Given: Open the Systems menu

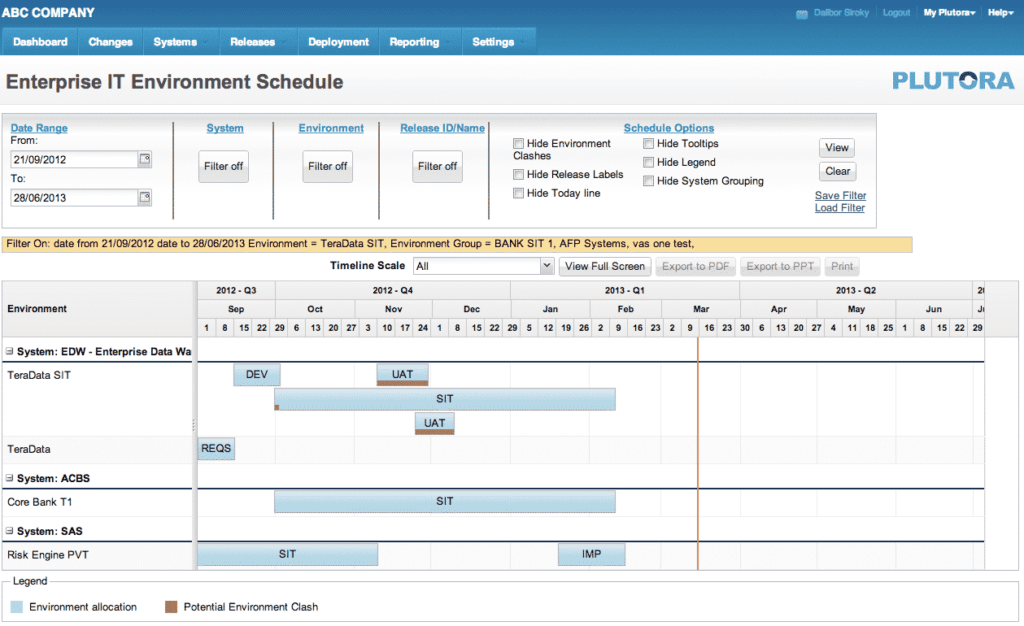Looking at the screenshot, I should [x=181, y=42].
